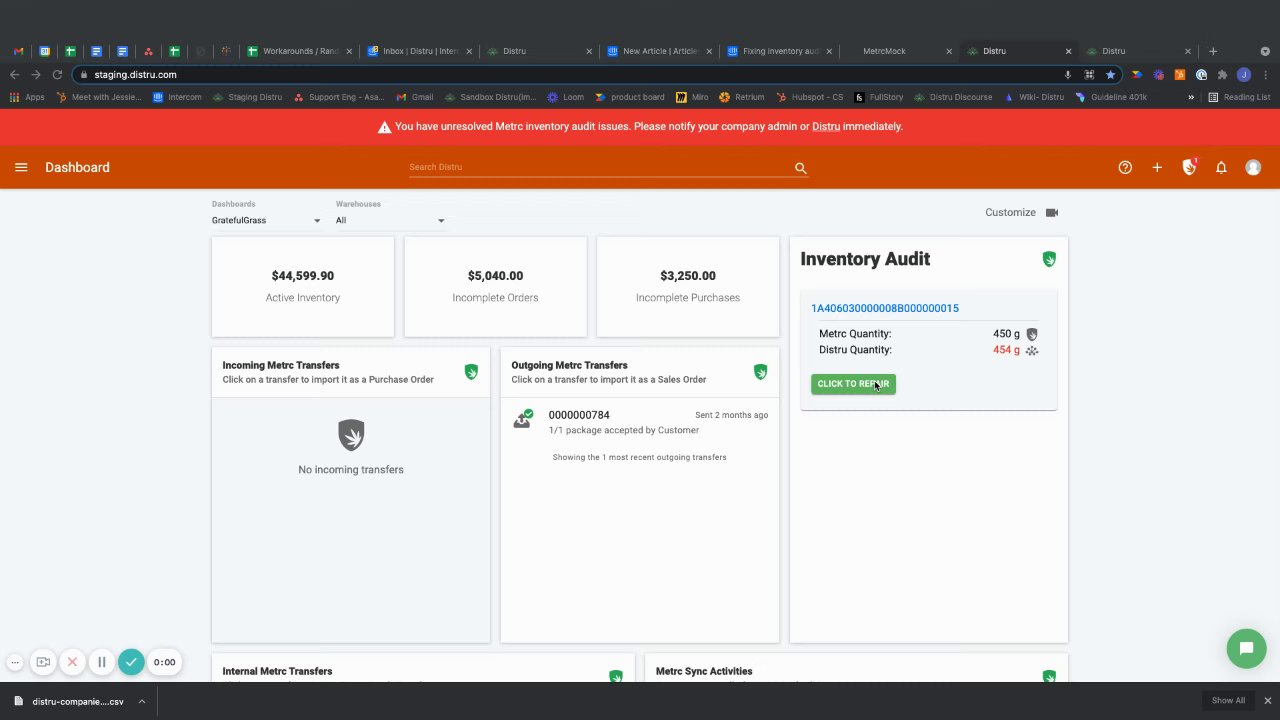Open the Intercom chat bubble
The height and width of the screenshot is (720, 1280).
point(1246,648)
